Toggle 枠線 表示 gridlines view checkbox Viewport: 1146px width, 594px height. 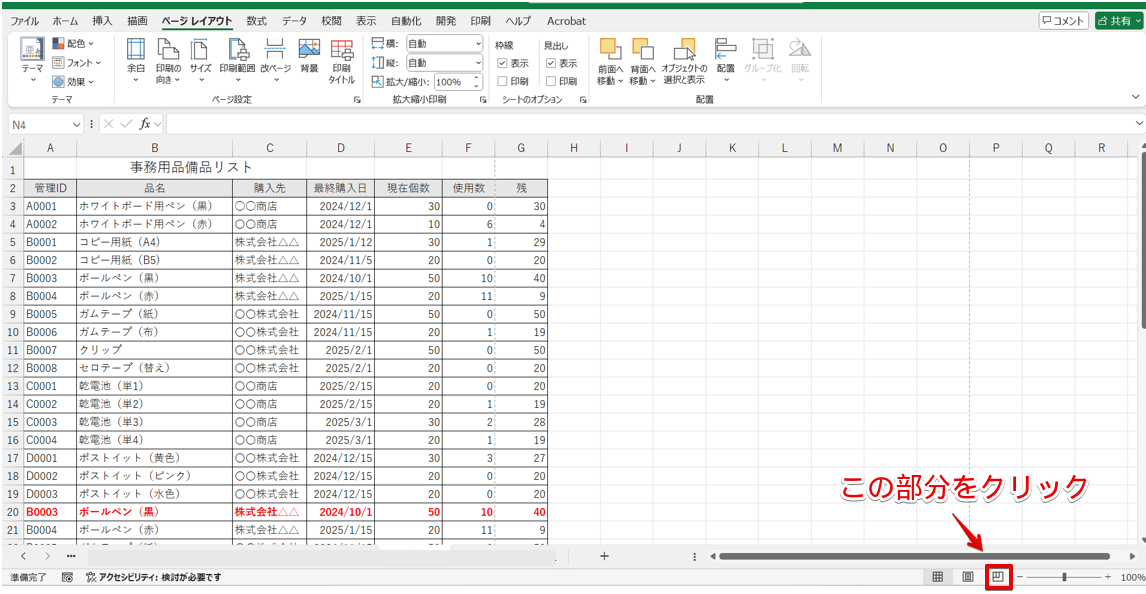(x=503, y=63)
